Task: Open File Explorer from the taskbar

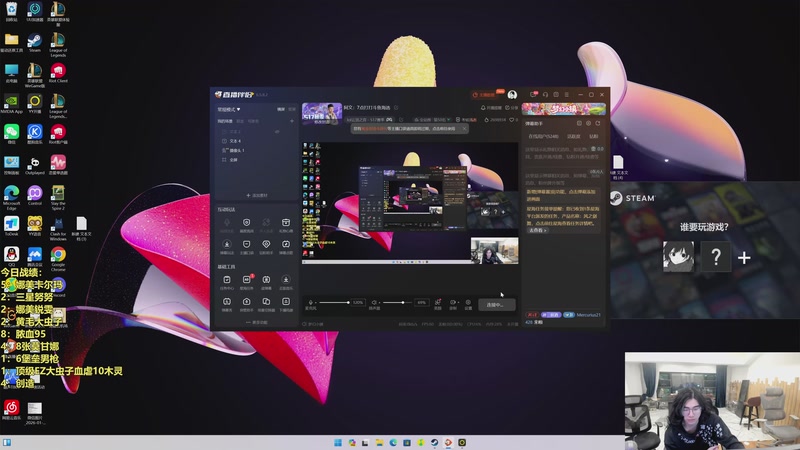Action: (379, 442)
